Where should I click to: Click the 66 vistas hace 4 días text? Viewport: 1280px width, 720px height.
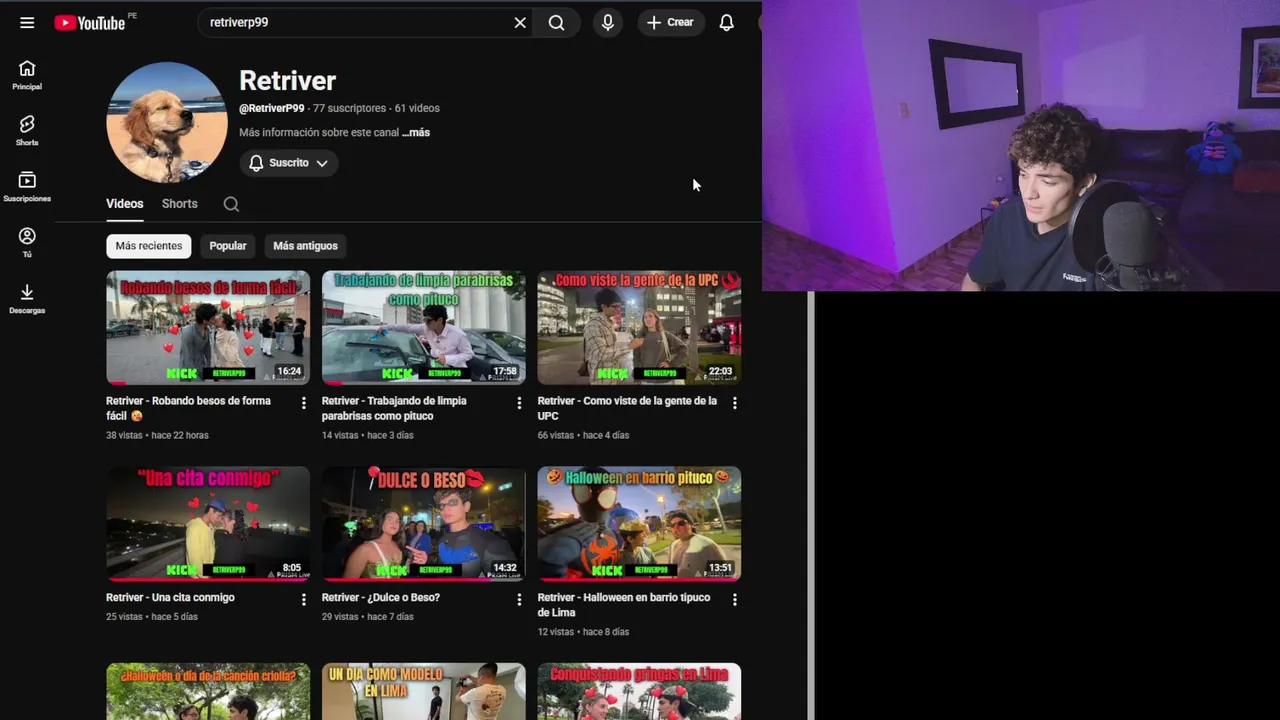point(584,435)
